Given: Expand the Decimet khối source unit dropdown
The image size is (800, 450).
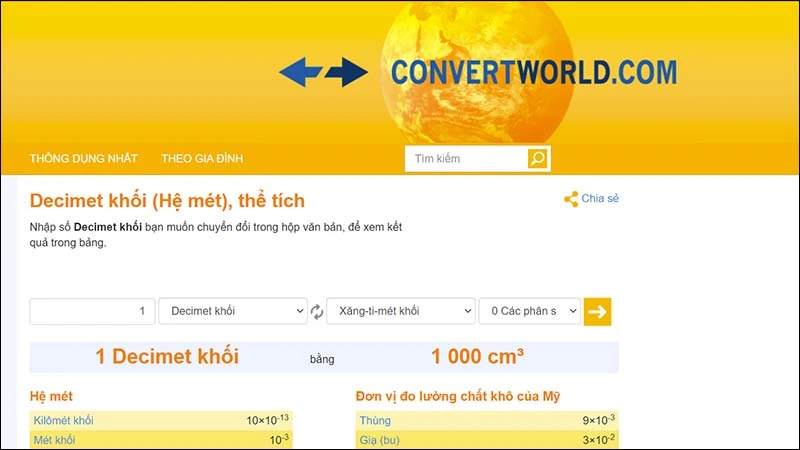Looking at the screenshot, I should coord(233,312).
